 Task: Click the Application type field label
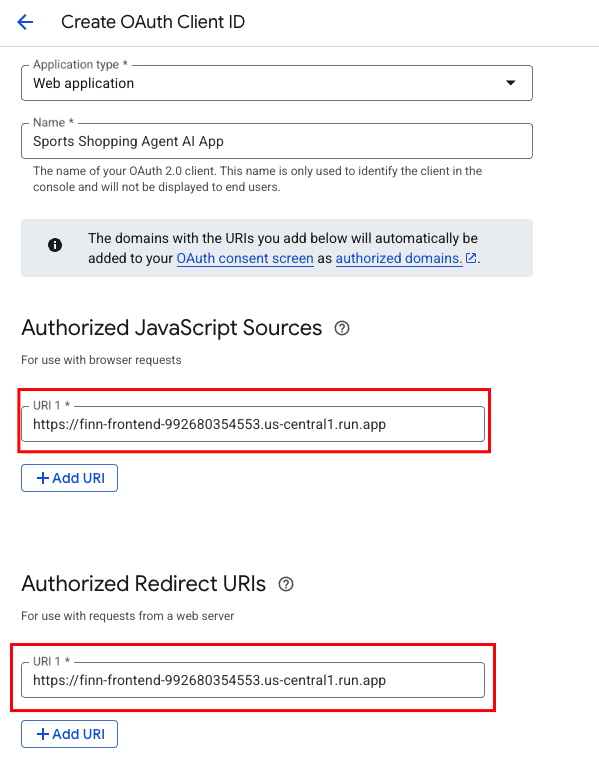(x=80, y=64)
